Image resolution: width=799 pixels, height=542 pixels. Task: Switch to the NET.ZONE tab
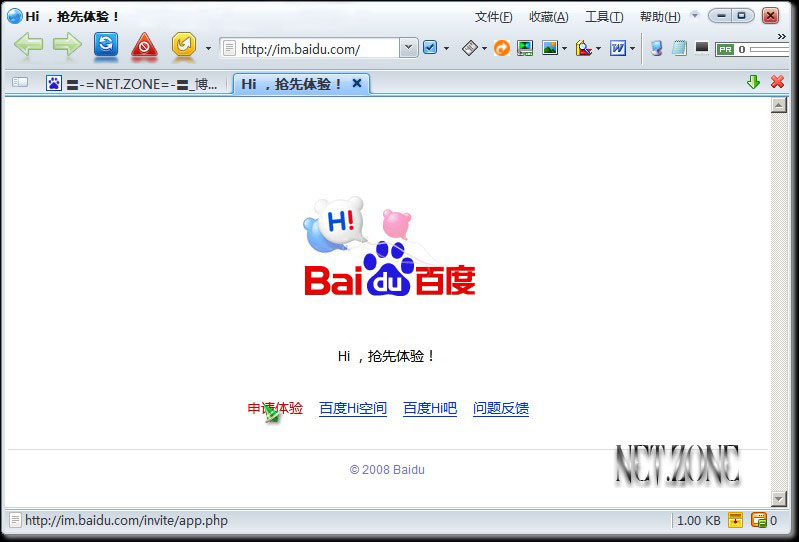[134, 84]
